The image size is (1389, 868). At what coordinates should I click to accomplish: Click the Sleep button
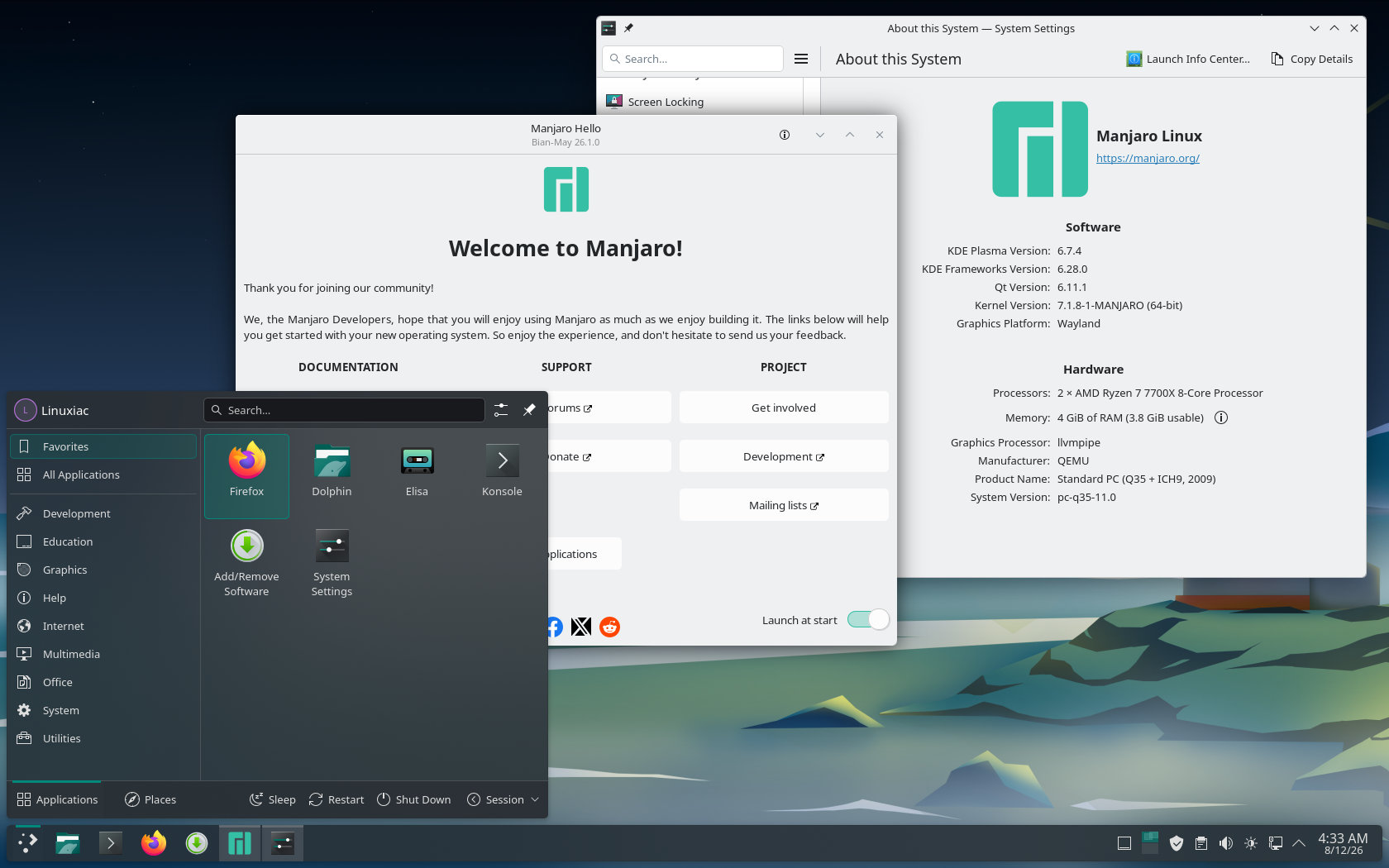pos(273,799)
